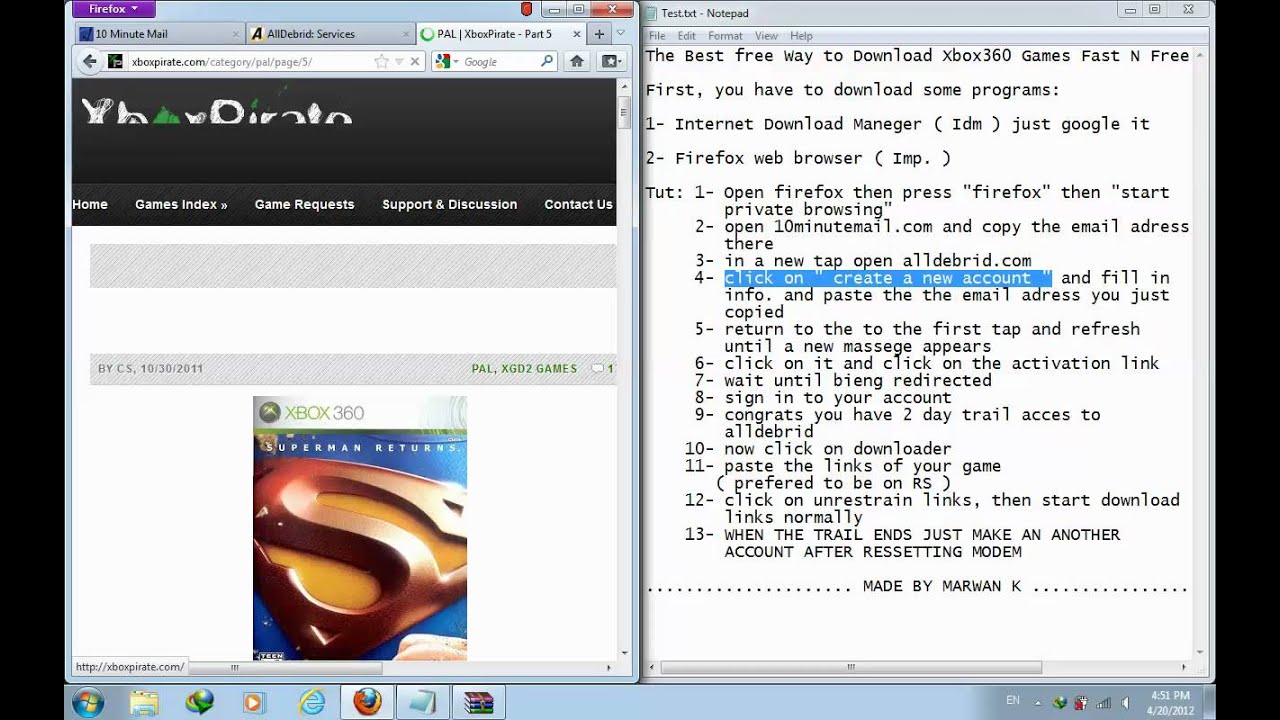Click the Firefox vertical scrollbar thumb

point(625,112)
